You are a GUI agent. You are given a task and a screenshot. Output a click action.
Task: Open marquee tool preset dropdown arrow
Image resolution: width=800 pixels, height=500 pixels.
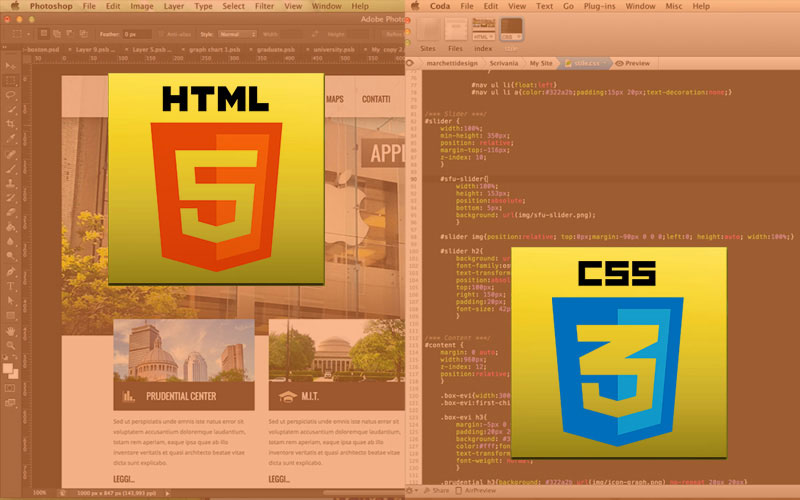pyautogui.click(x=29, y=34)
